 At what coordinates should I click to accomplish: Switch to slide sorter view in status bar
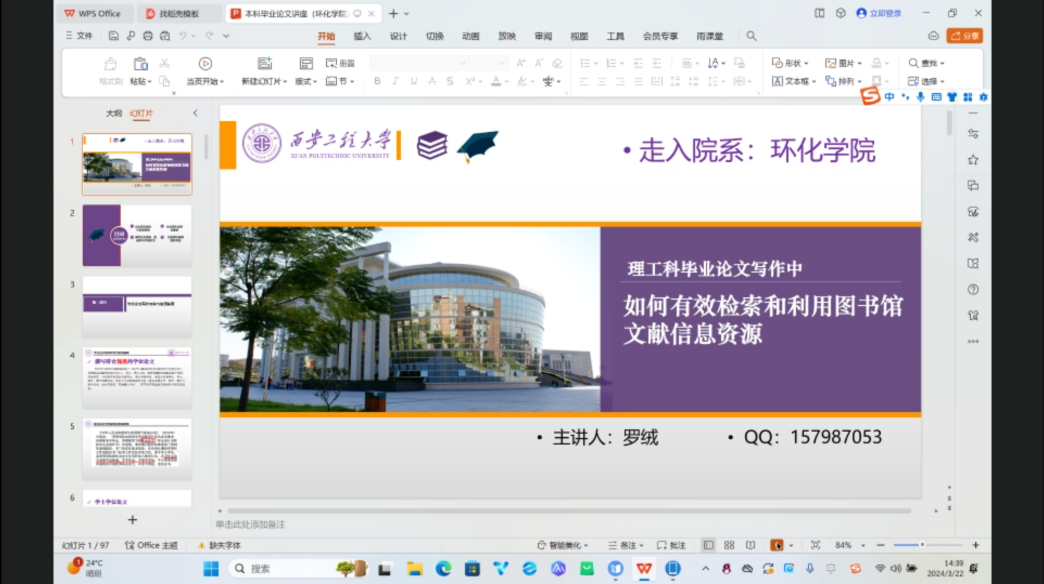coord(729,545)
